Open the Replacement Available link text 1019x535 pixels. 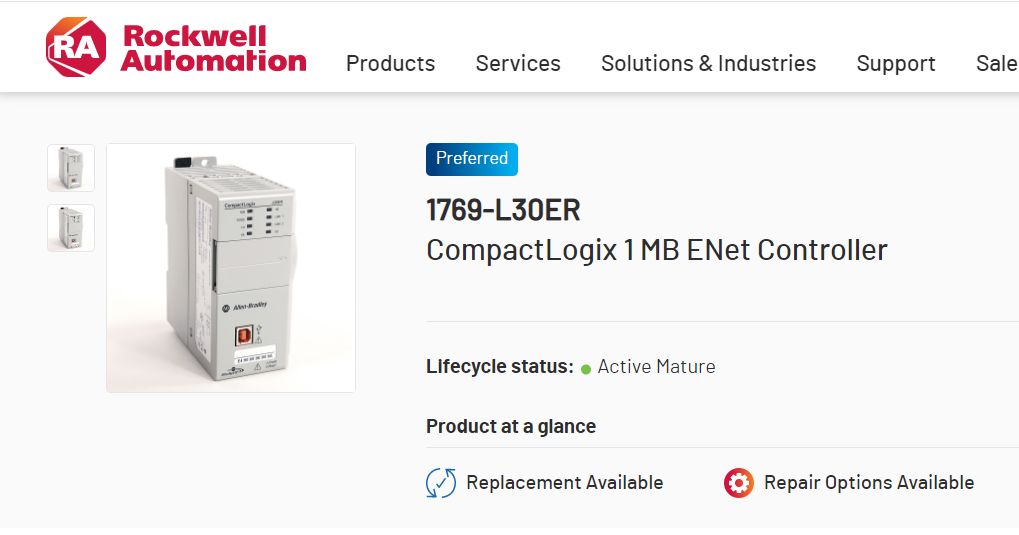coord(564,483)
